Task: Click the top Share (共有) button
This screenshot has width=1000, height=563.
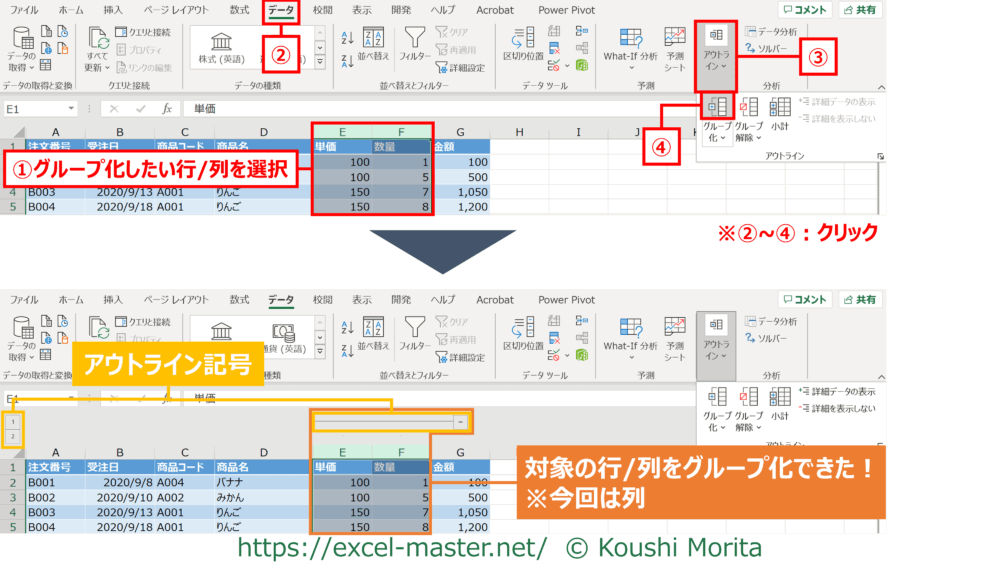Action: click(x=860, y=10)
